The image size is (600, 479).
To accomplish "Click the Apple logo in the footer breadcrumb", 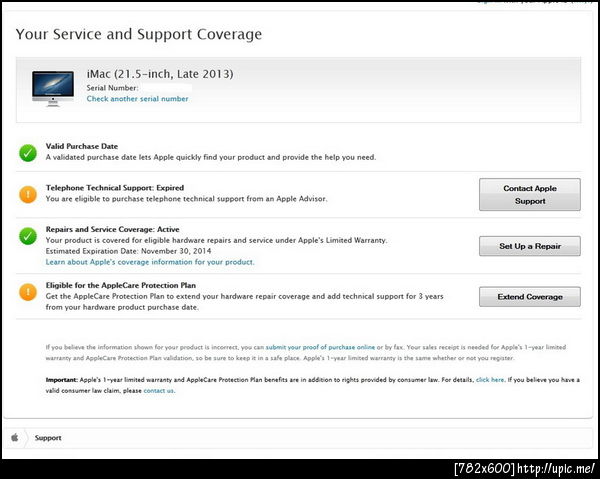I will pos(15,437).
